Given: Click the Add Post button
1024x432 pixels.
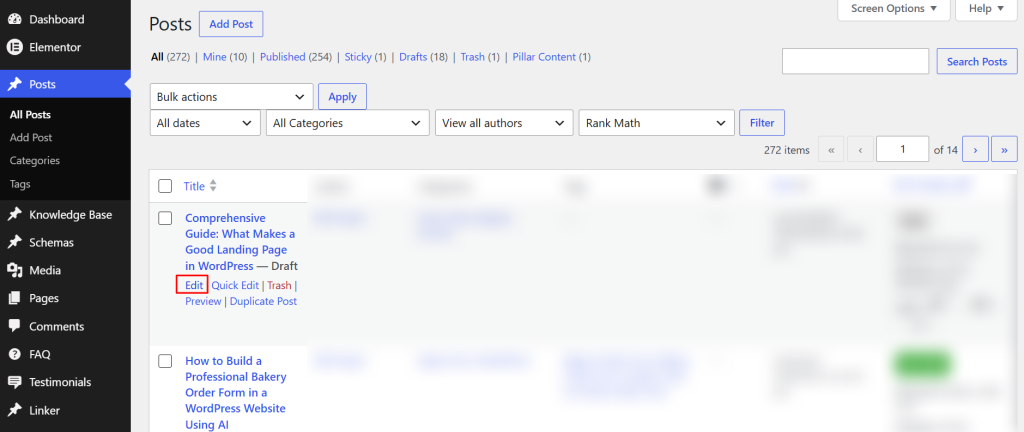Looking at the screenshot, I should click(231, 24).
